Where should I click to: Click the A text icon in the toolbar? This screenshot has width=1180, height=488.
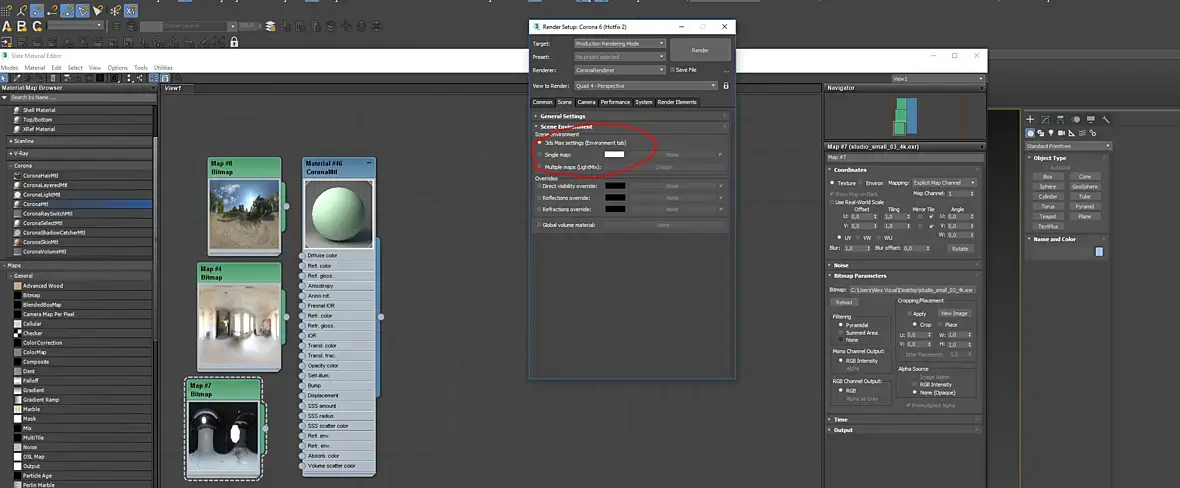pos(7,26)
